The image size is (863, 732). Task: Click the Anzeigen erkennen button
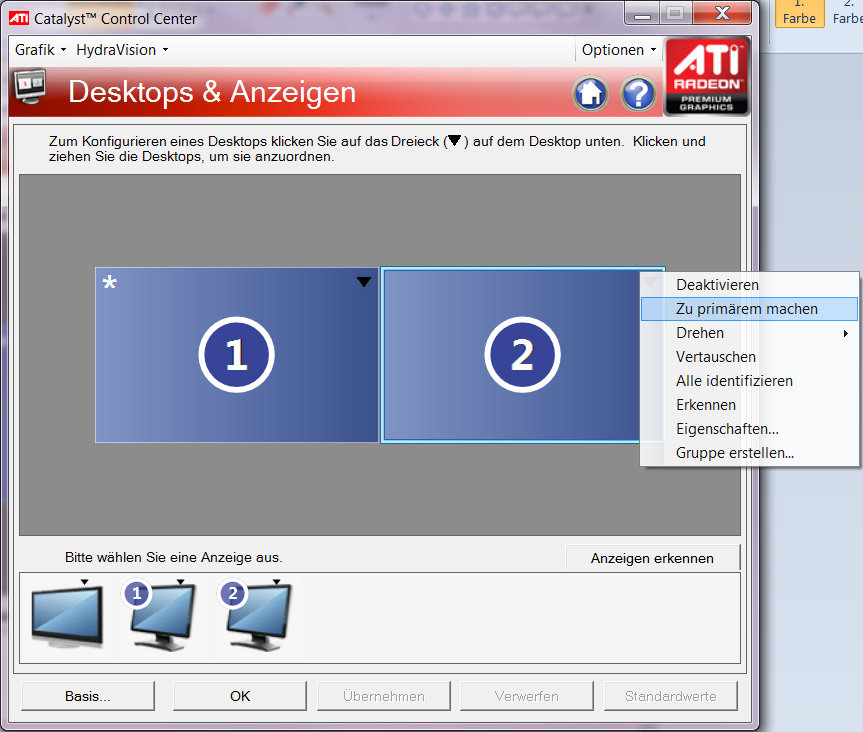652,558
